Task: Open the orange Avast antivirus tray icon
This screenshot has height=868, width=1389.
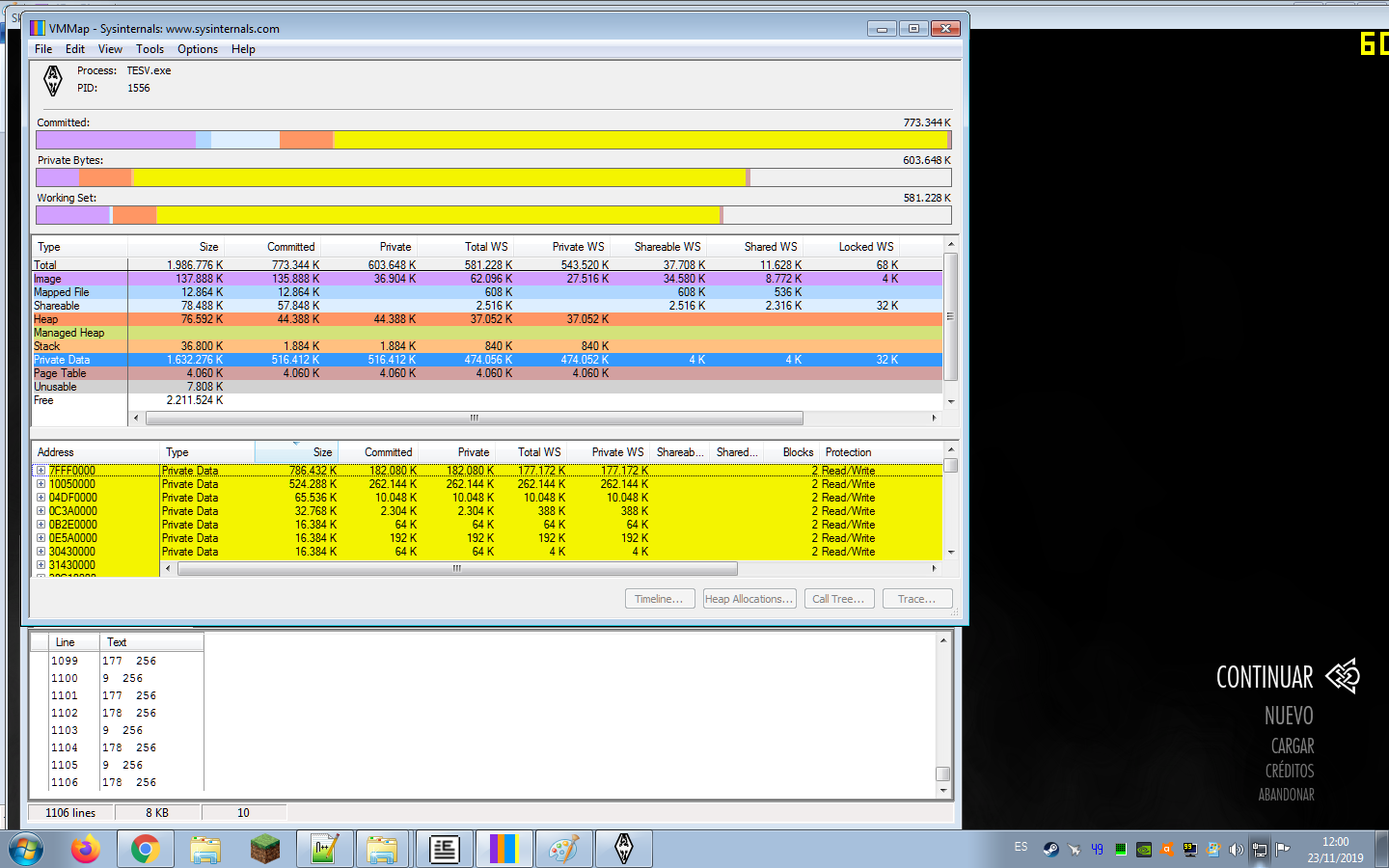Action: [1166, 849]
